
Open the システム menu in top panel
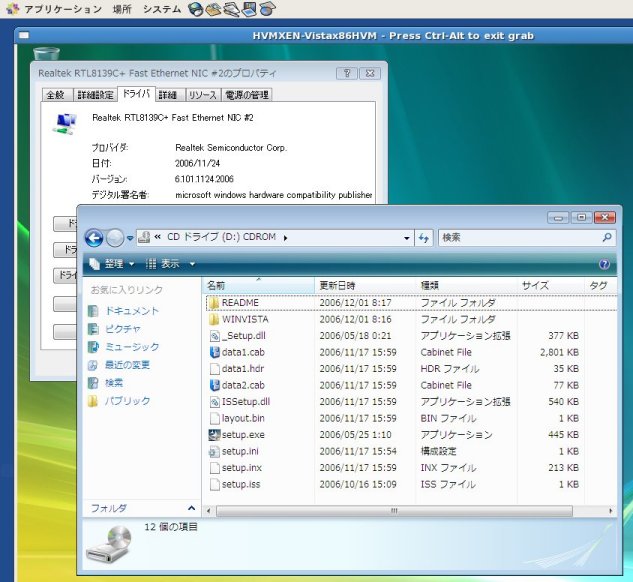(162, 8)
